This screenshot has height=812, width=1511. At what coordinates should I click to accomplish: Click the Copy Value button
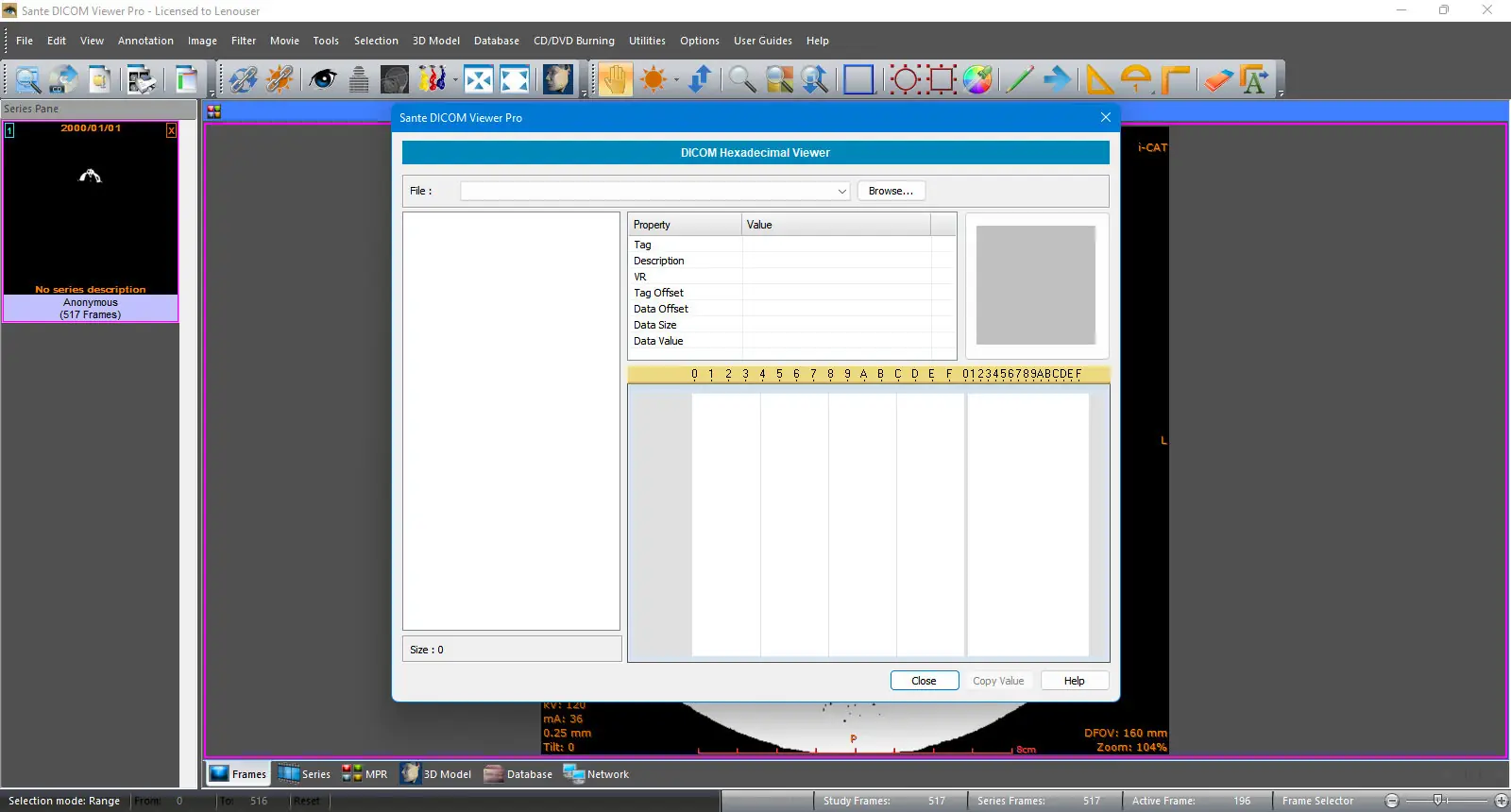(998, 681)
